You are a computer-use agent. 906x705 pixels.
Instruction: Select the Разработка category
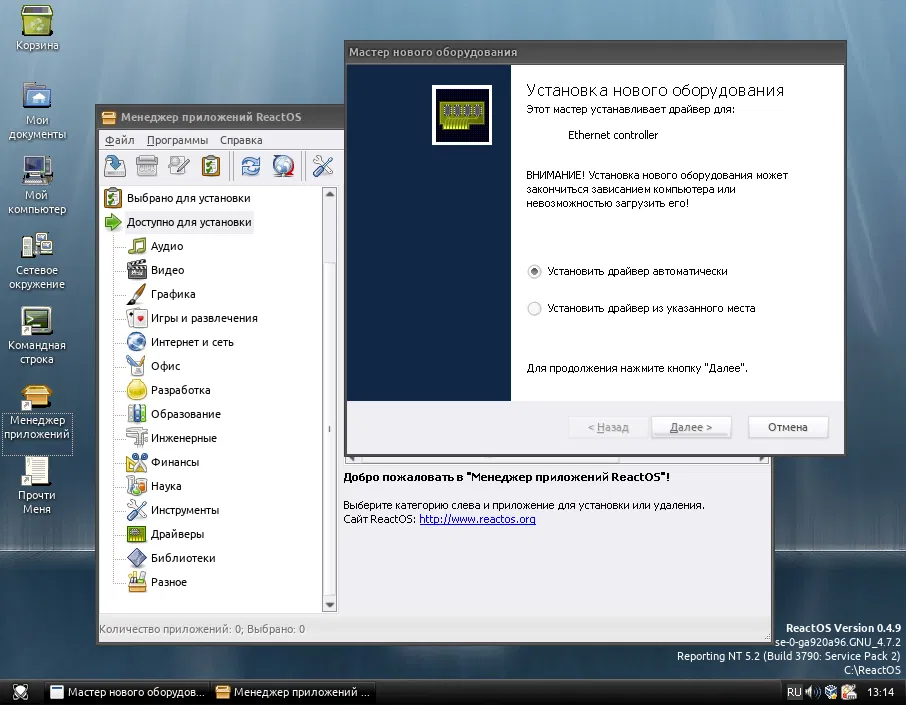coord(180,390)
